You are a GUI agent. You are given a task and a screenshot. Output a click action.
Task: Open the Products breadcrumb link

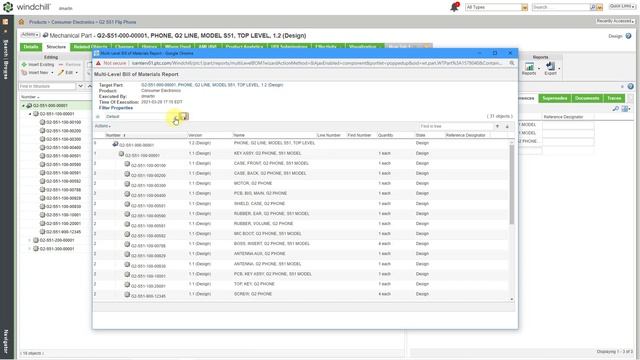pyautogui.click(x=38, y=22)
